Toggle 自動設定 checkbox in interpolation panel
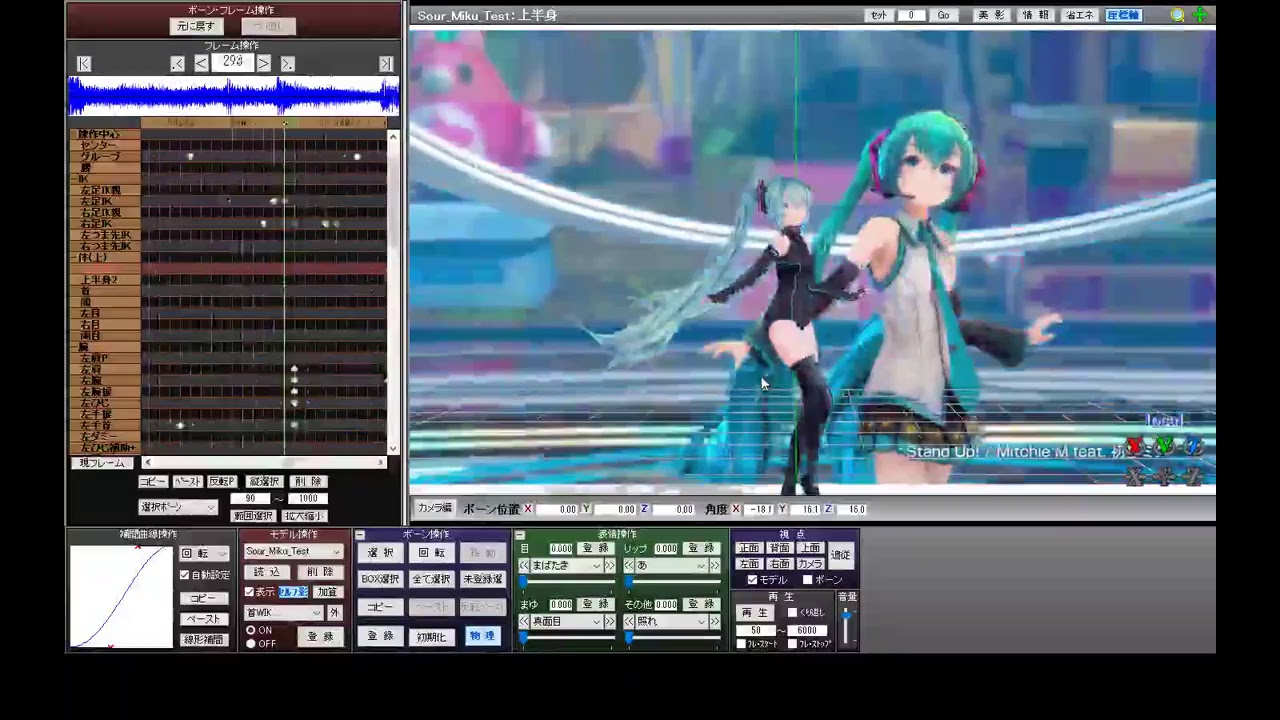The height and width of the screenshot is (720, 1280). pos(185,575)
